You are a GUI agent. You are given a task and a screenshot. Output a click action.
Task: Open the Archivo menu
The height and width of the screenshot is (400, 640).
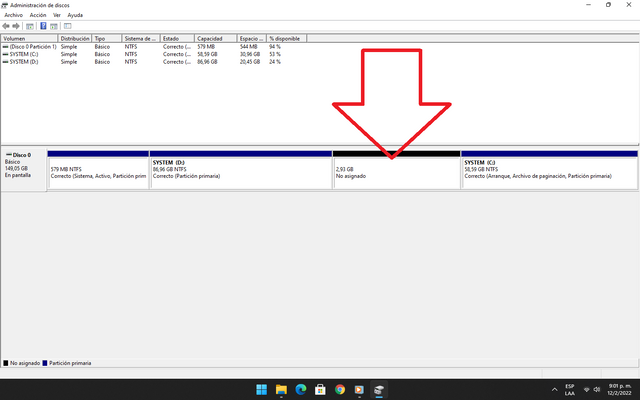[13, 15]
